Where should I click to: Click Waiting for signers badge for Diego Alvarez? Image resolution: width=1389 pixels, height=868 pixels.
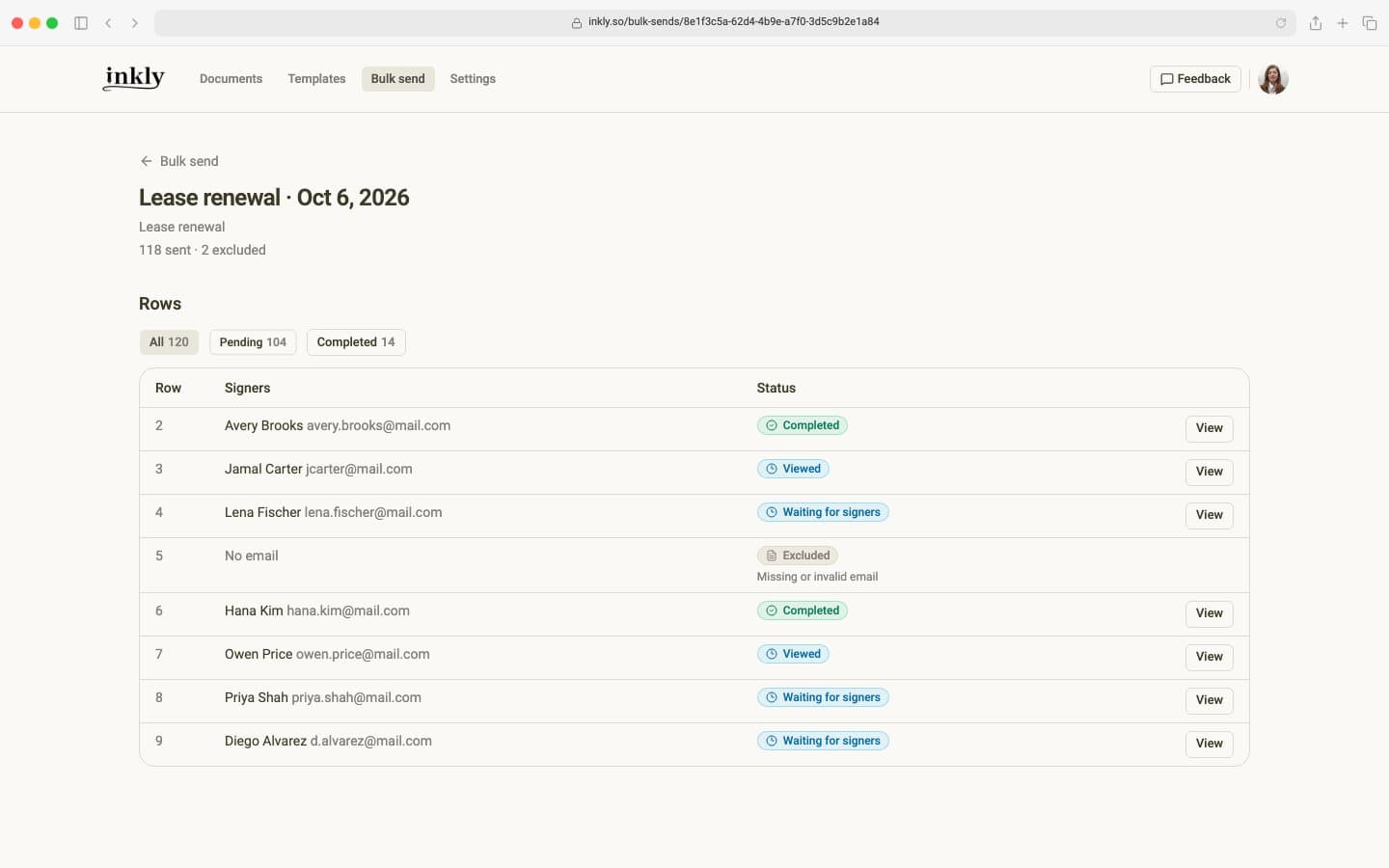point(823,741)
